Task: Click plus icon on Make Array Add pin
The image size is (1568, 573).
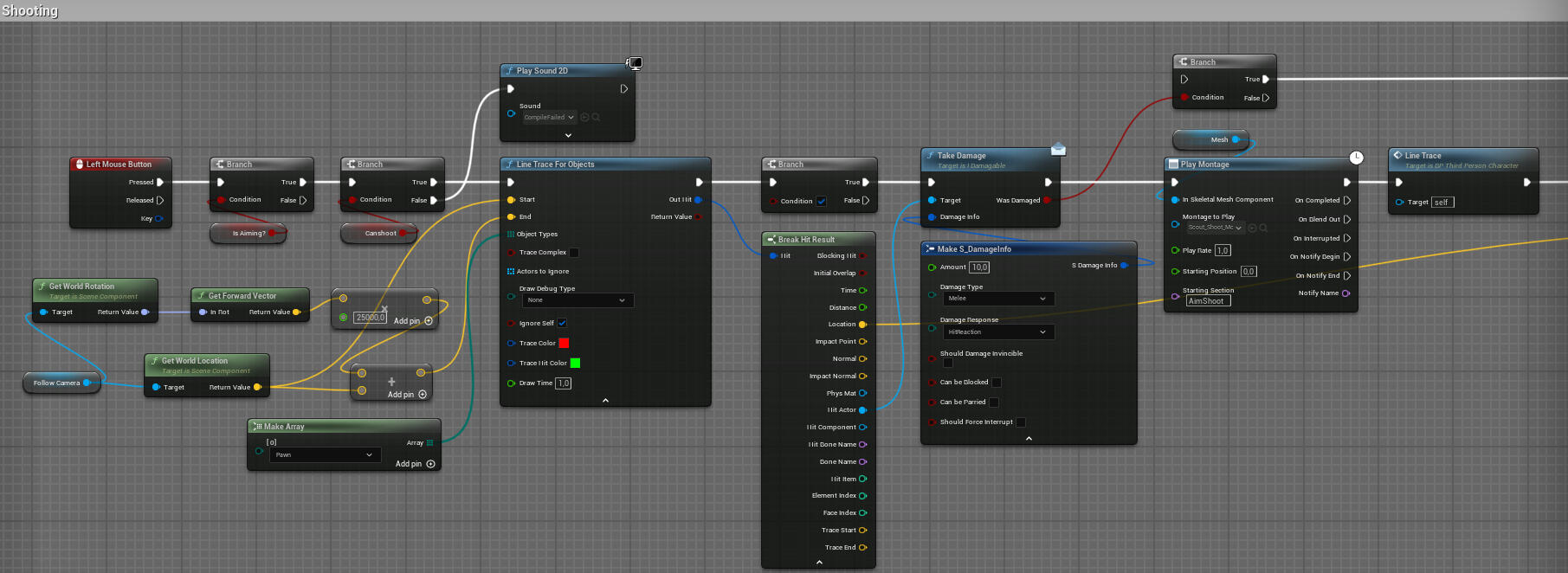Action: (x=430, y=464)
